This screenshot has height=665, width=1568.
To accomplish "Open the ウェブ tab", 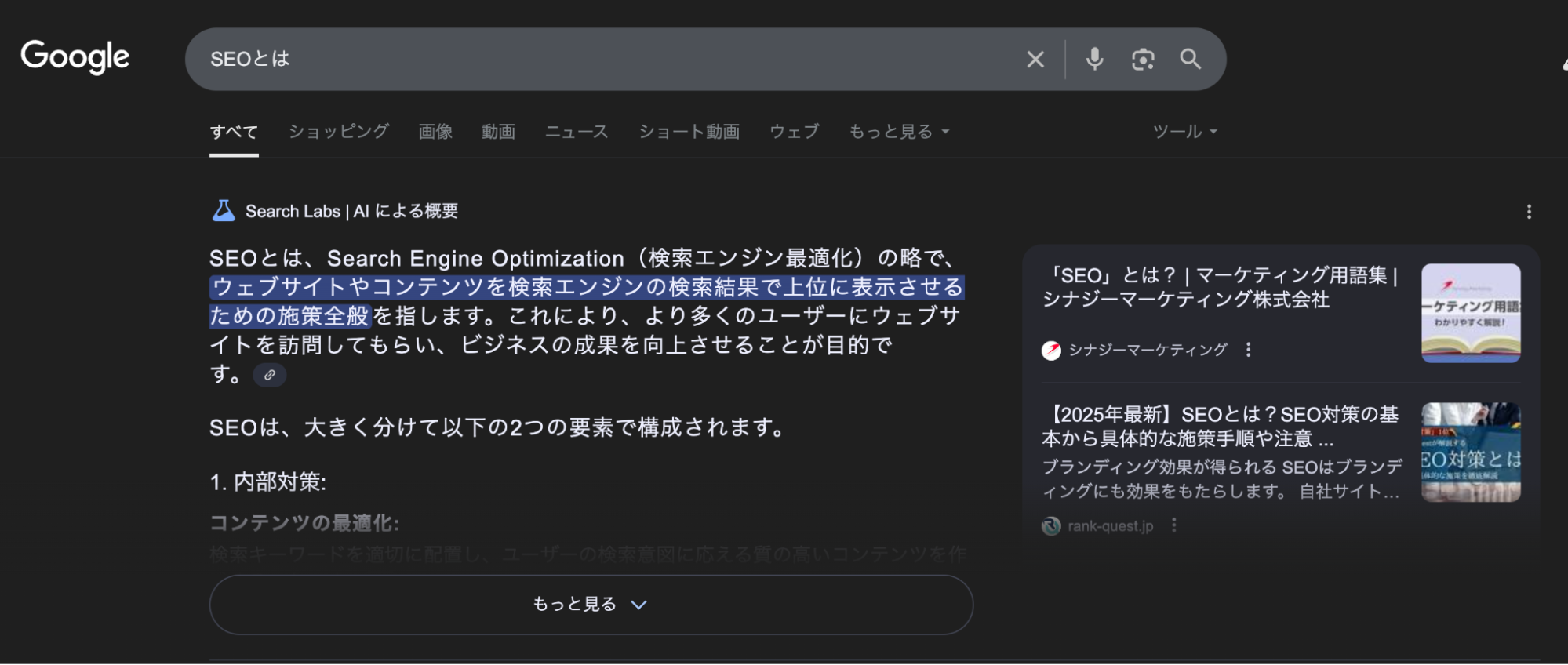I will (x=795, y=131).
